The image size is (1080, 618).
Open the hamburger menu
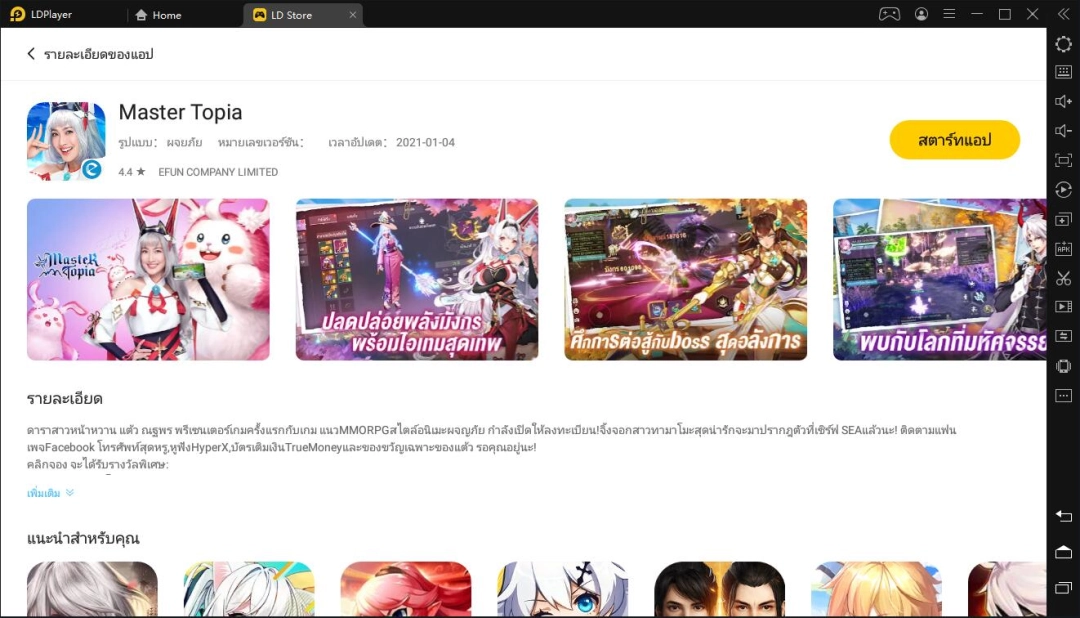click(949, 14)
